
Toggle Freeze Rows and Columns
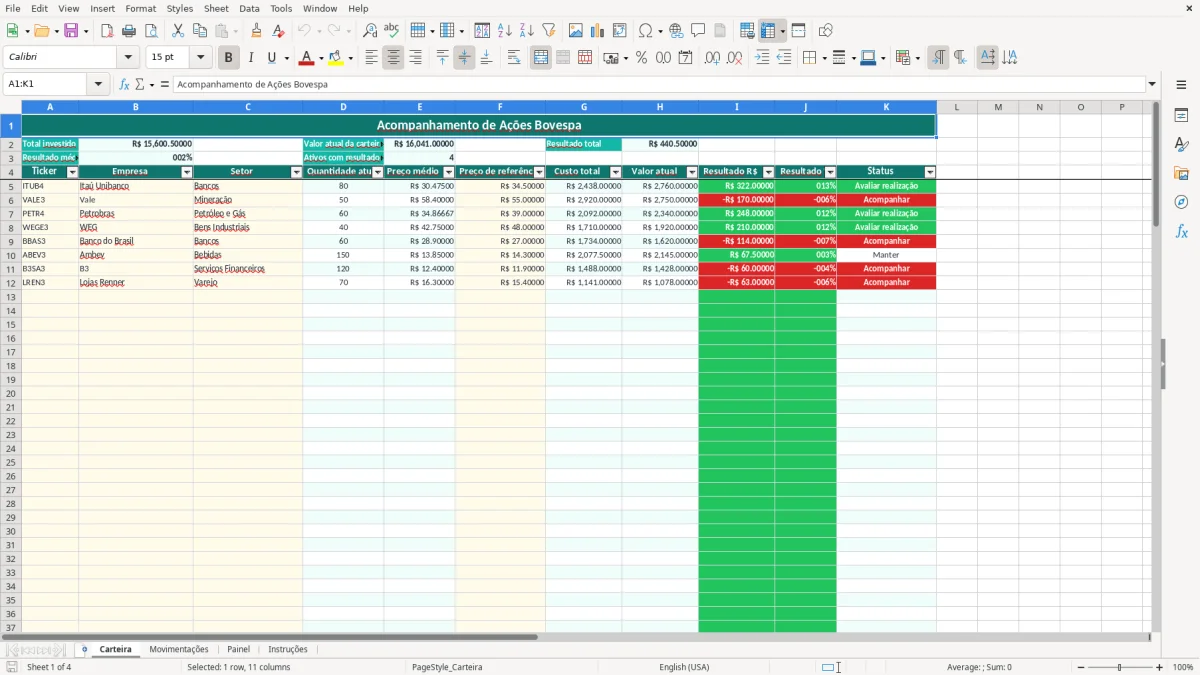(768, 31)
